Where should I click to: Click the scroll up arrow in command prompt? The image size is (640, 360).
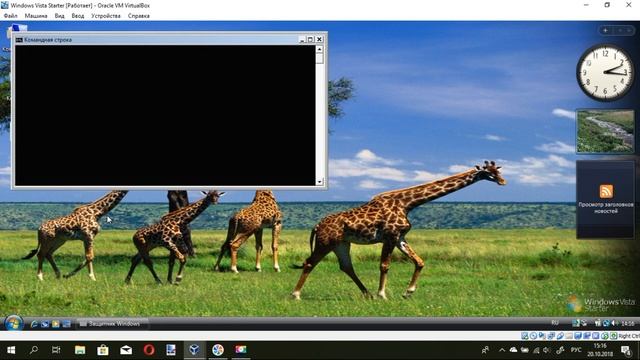pyautogui.click(x=320, y=49)
